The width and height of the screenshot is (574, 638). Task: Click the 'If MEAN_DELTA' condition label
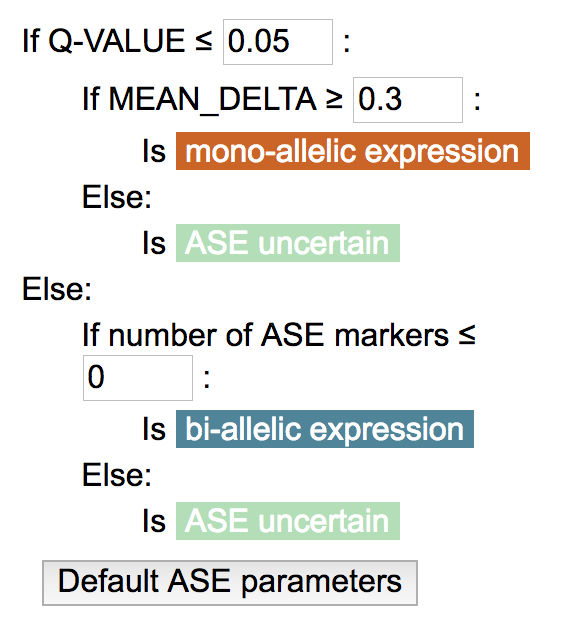[199, 99]
